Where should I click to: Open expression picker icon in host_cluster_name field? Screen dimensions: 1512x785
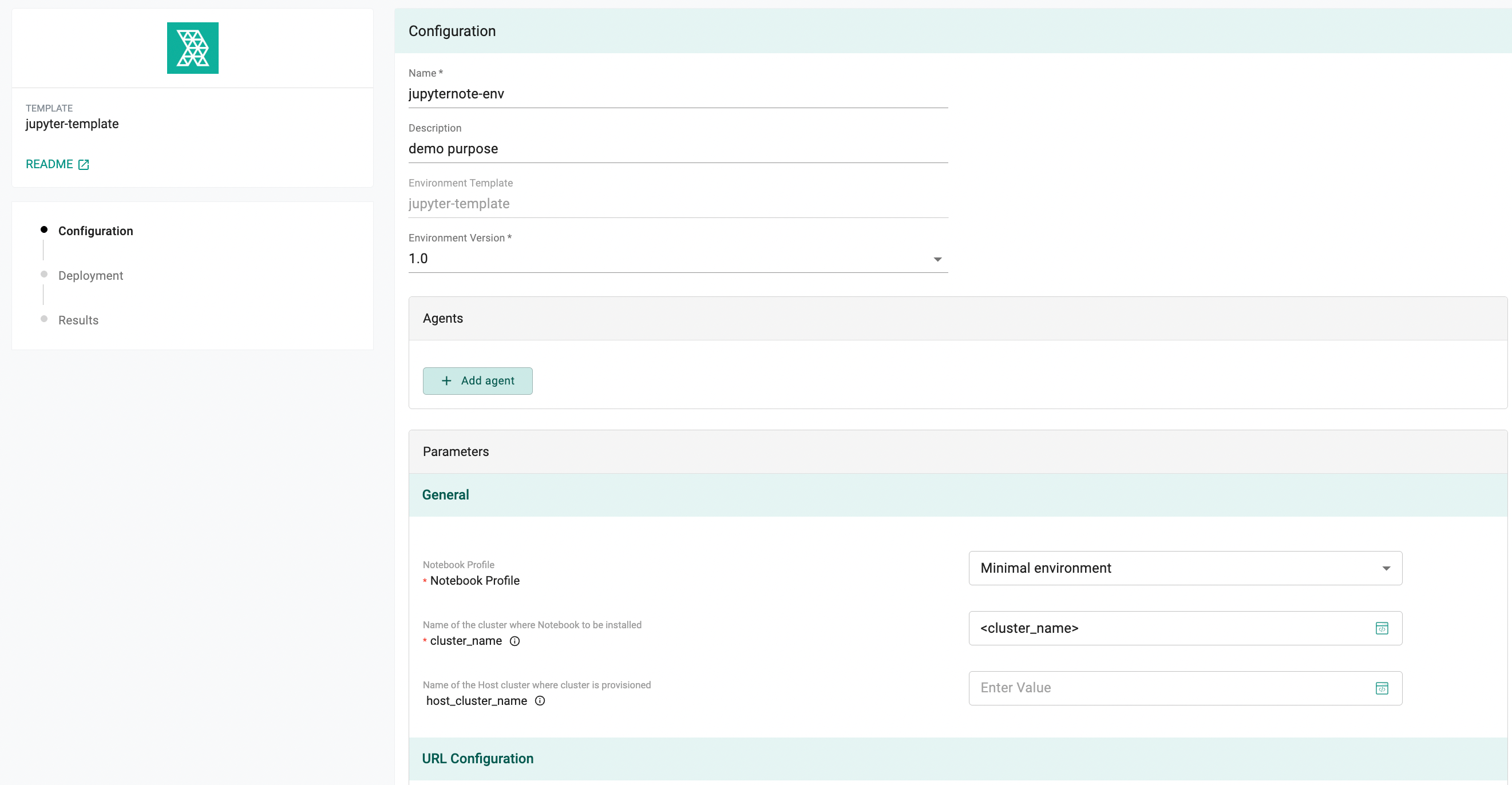pyautogui.click(x=1382, y=688)
